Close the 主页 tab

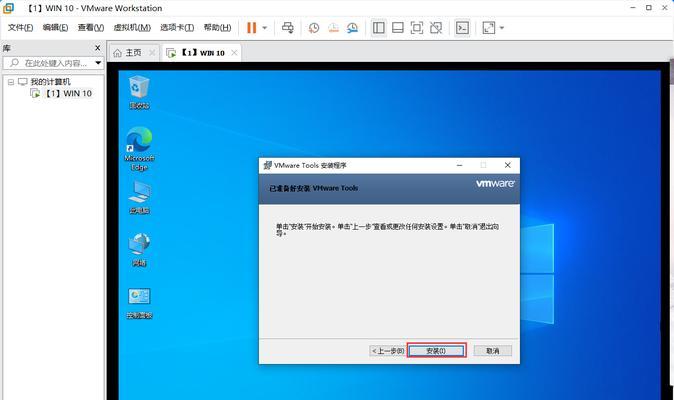tap(152, 53)
